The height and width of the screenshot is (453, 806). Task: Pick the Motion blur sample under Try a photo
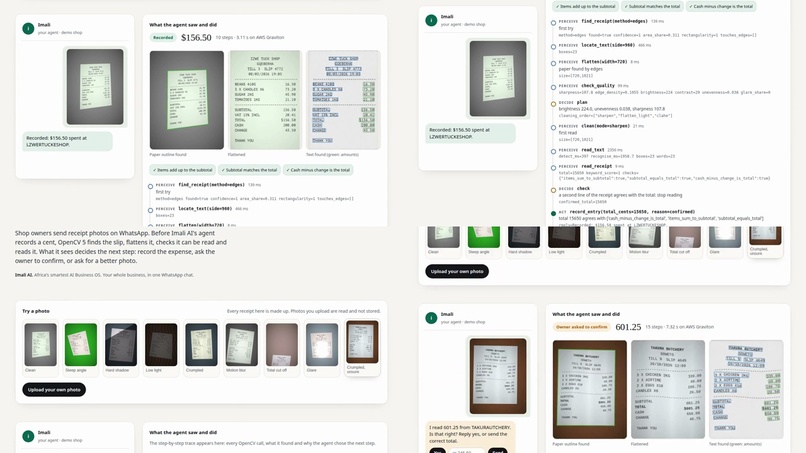pyautogui.click(x=241, y=348)
